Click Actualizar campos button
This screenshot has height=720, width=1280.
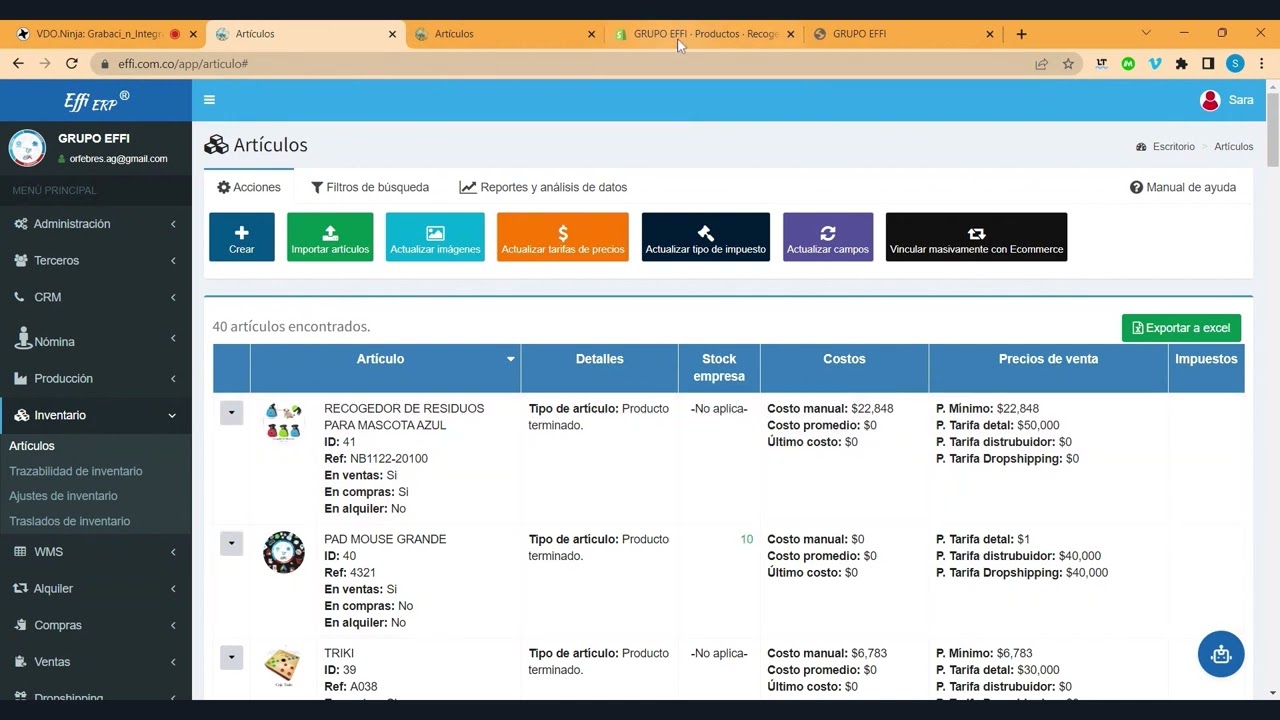pyautogui.click(x=828, y=237)
